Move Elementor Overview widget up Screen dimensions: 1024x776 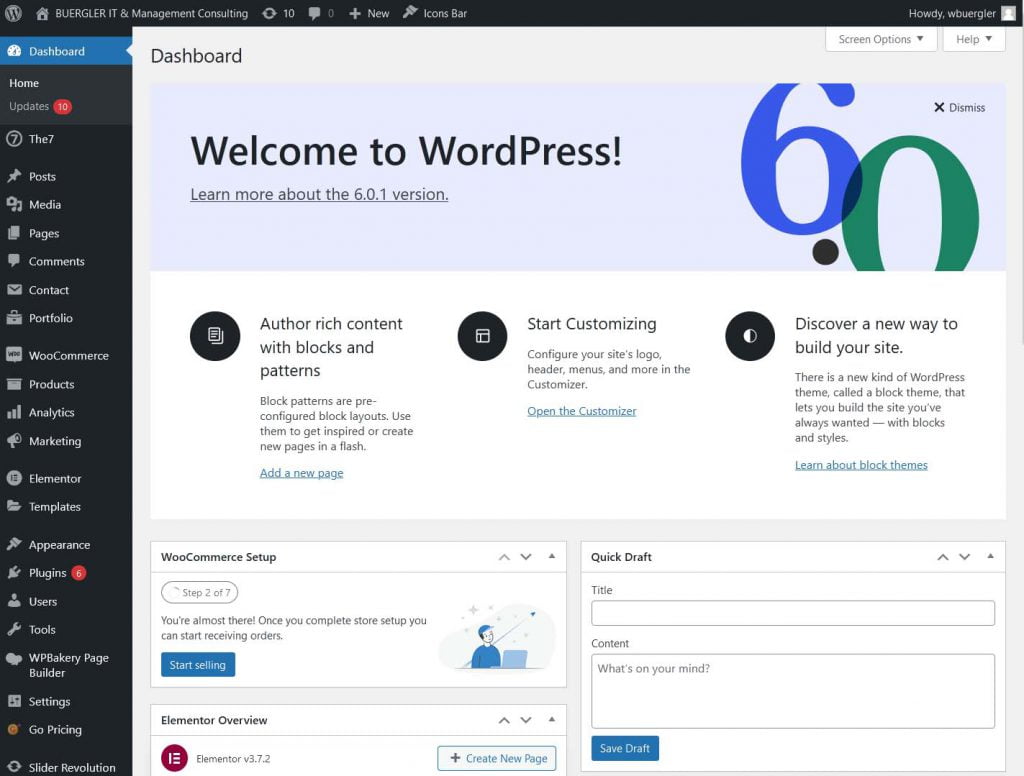click(x=504, y=720)
